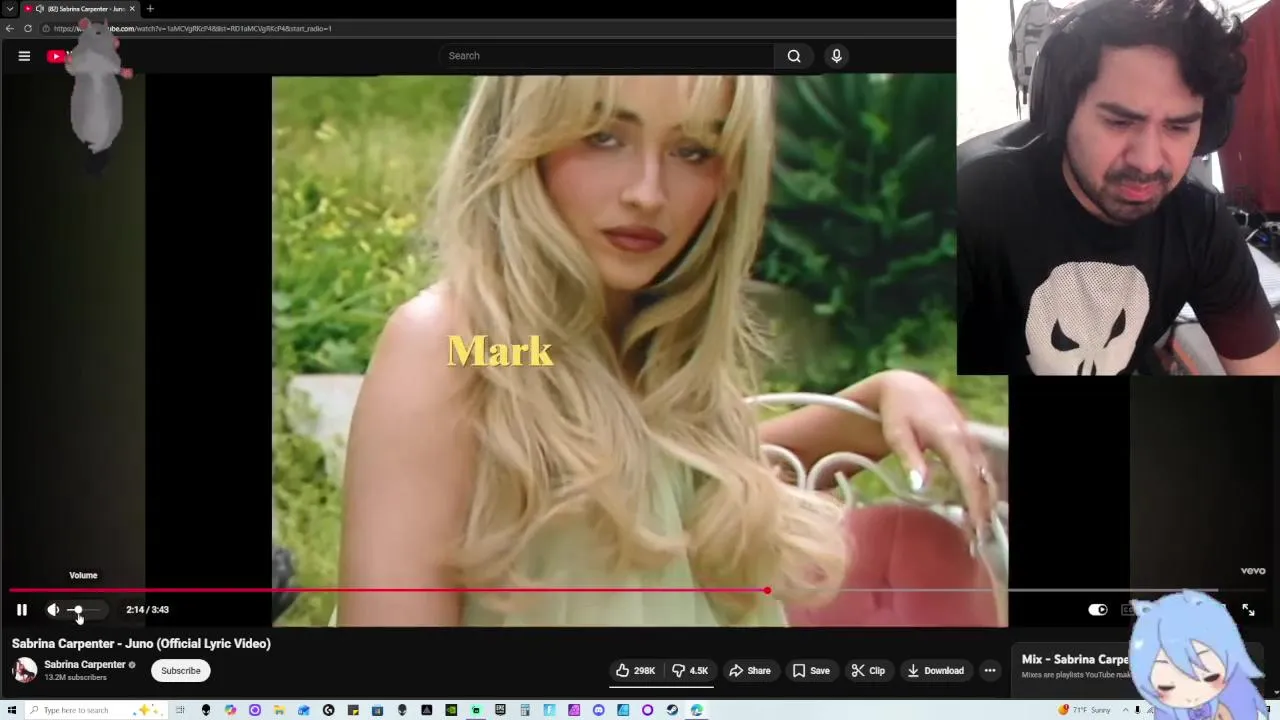Save the video to a playlist
Image resolution: width=1280 pixels, height=720 pixels.
tap(811, 670)
